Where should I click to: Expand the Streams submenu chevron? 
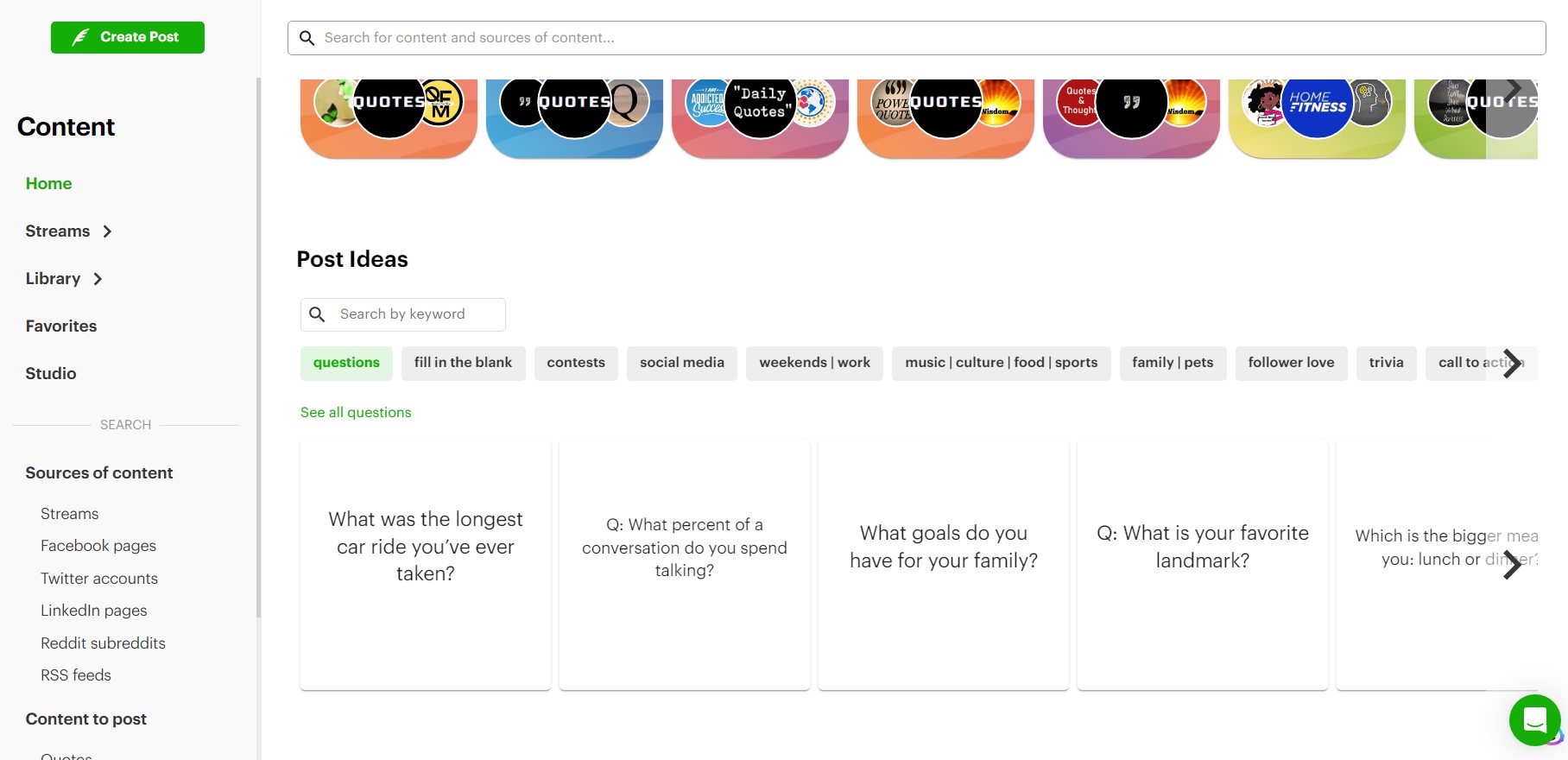click(107, 231)
